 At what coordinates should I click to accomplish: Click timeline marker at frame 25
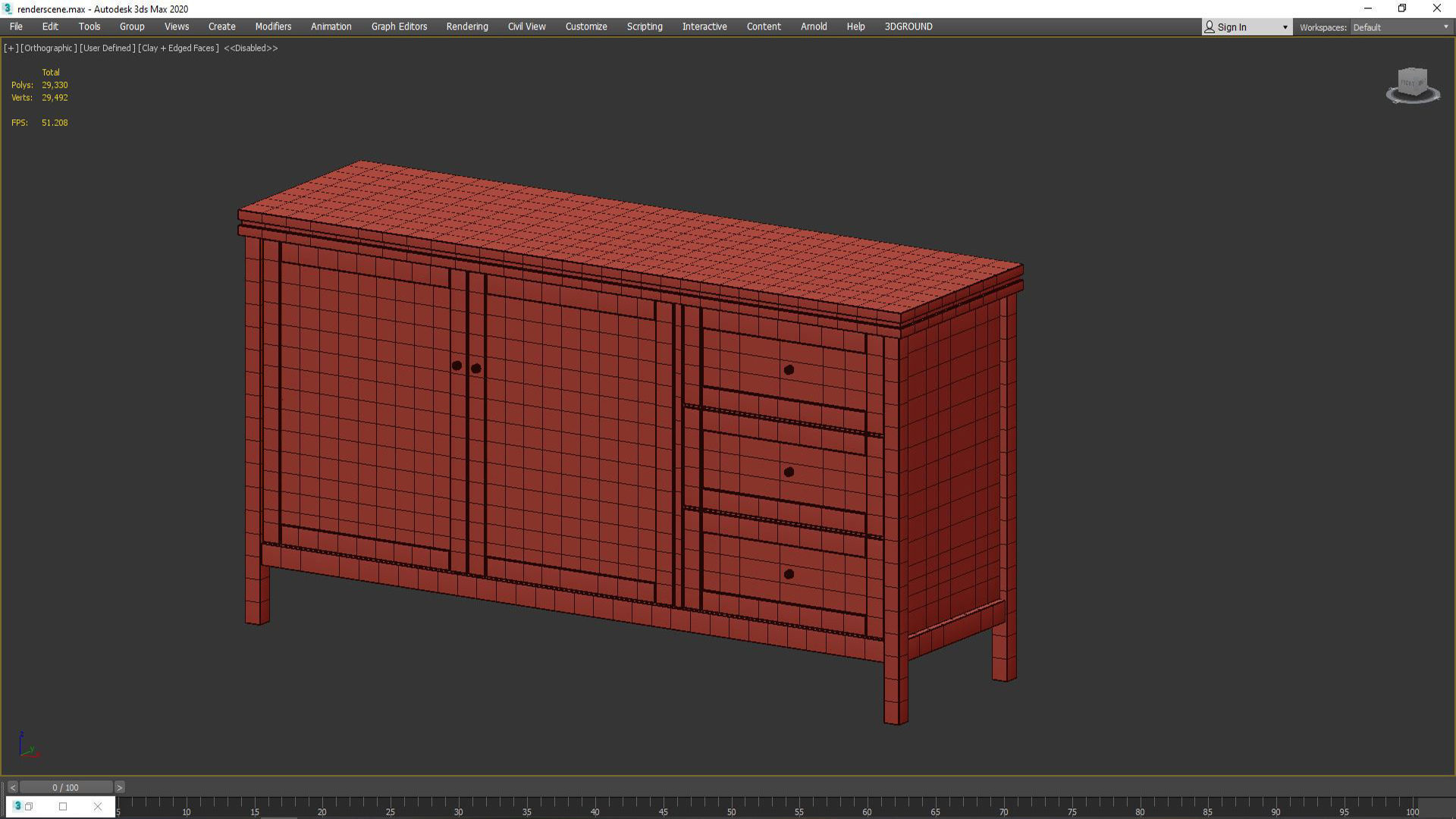390,811
